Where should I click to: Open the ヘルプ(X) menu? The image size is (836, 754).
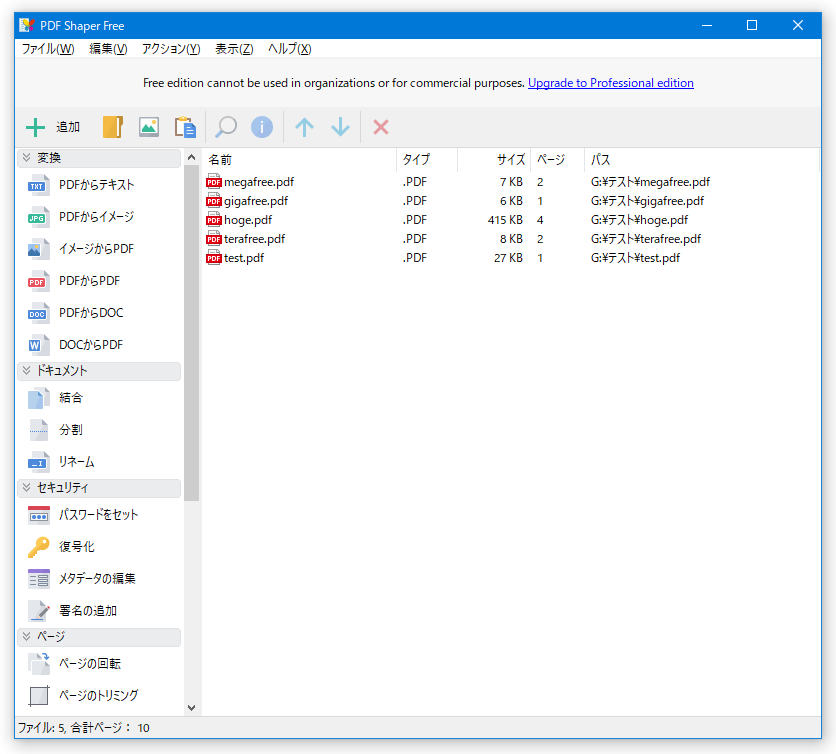290,49
